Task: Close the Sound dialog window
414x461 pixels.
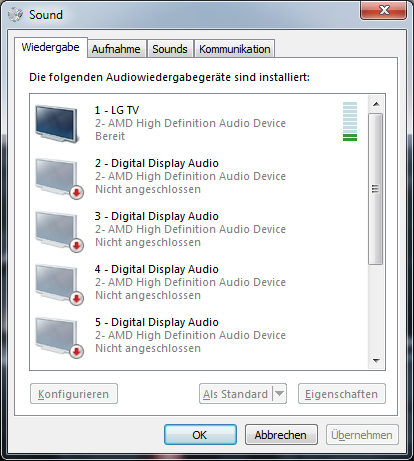Action: pos(384,10)
